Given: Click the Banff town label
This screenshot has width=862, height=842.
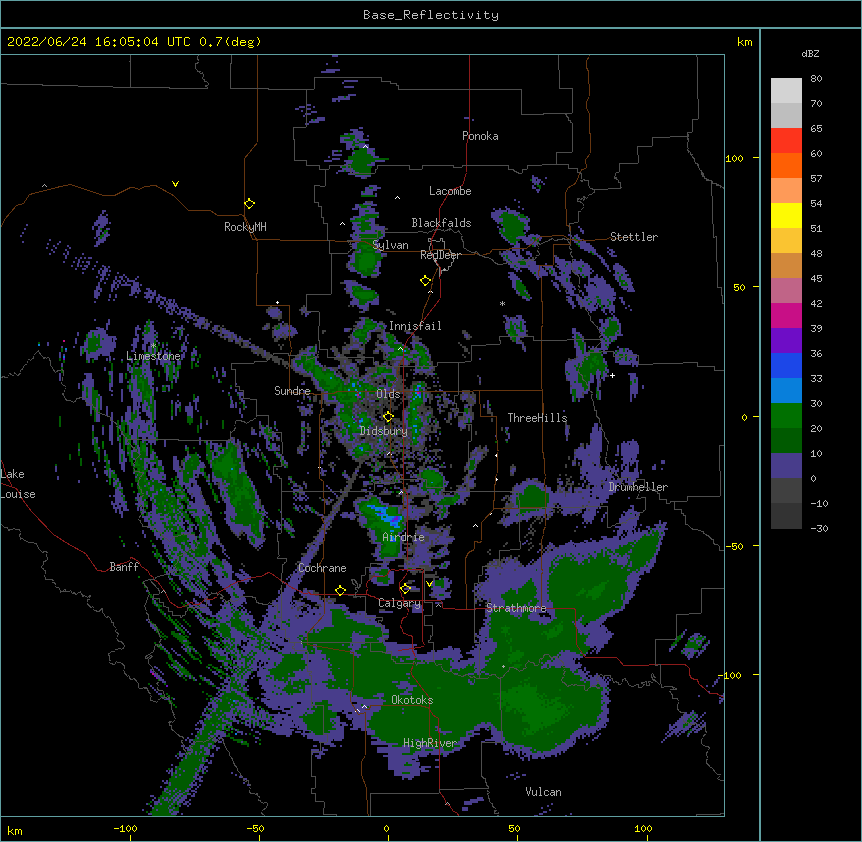Looking at the screenshot, I should [124, 567].
